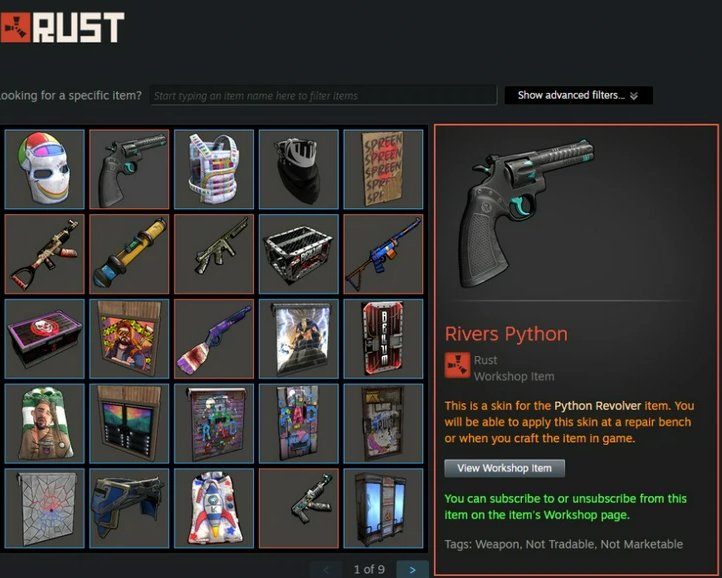Select the Rivers Python revolver thumbnail
This screenshot has width=722, height=578.
129,169
